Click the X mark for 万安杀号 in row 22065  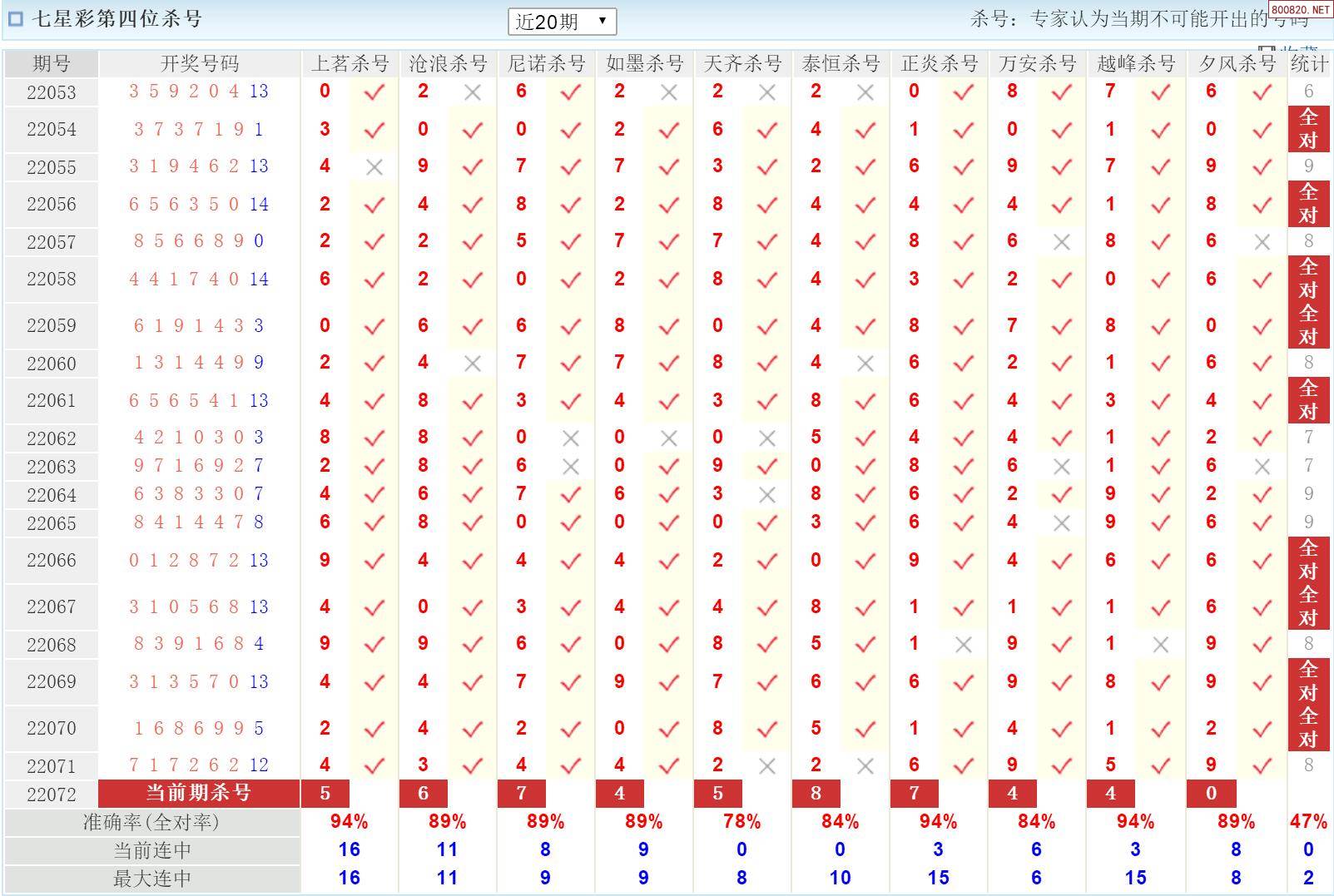pos(1062,523)
